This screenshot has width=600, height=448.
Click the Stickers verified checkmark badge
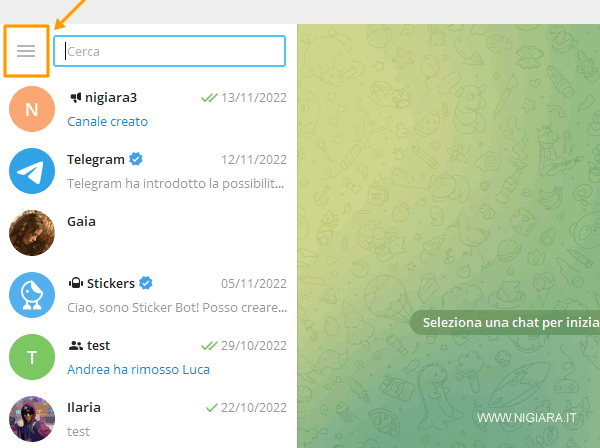[146, 283]
